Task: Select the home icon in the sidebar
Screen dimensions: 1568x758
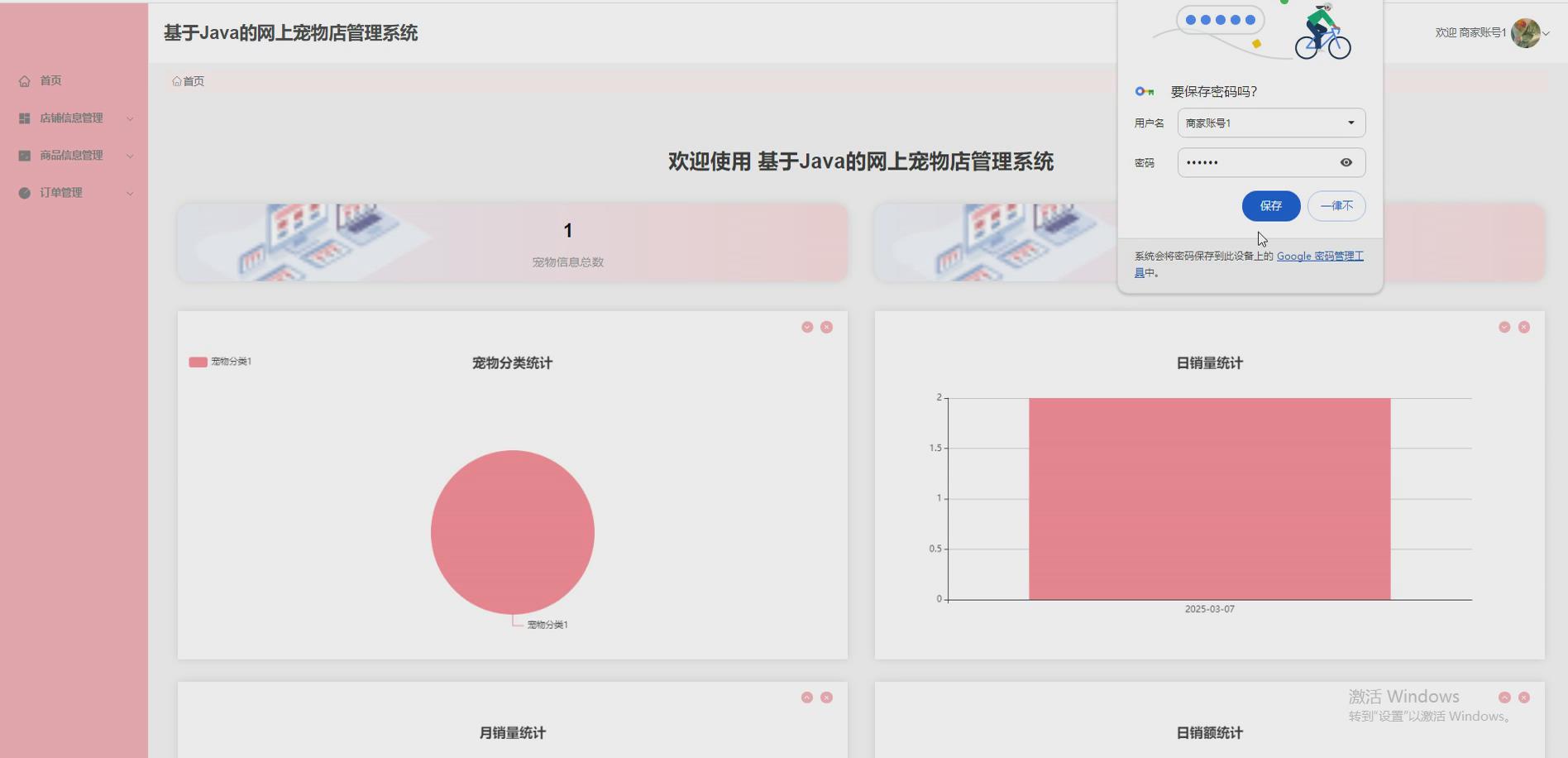Action: tap(23, 80)
